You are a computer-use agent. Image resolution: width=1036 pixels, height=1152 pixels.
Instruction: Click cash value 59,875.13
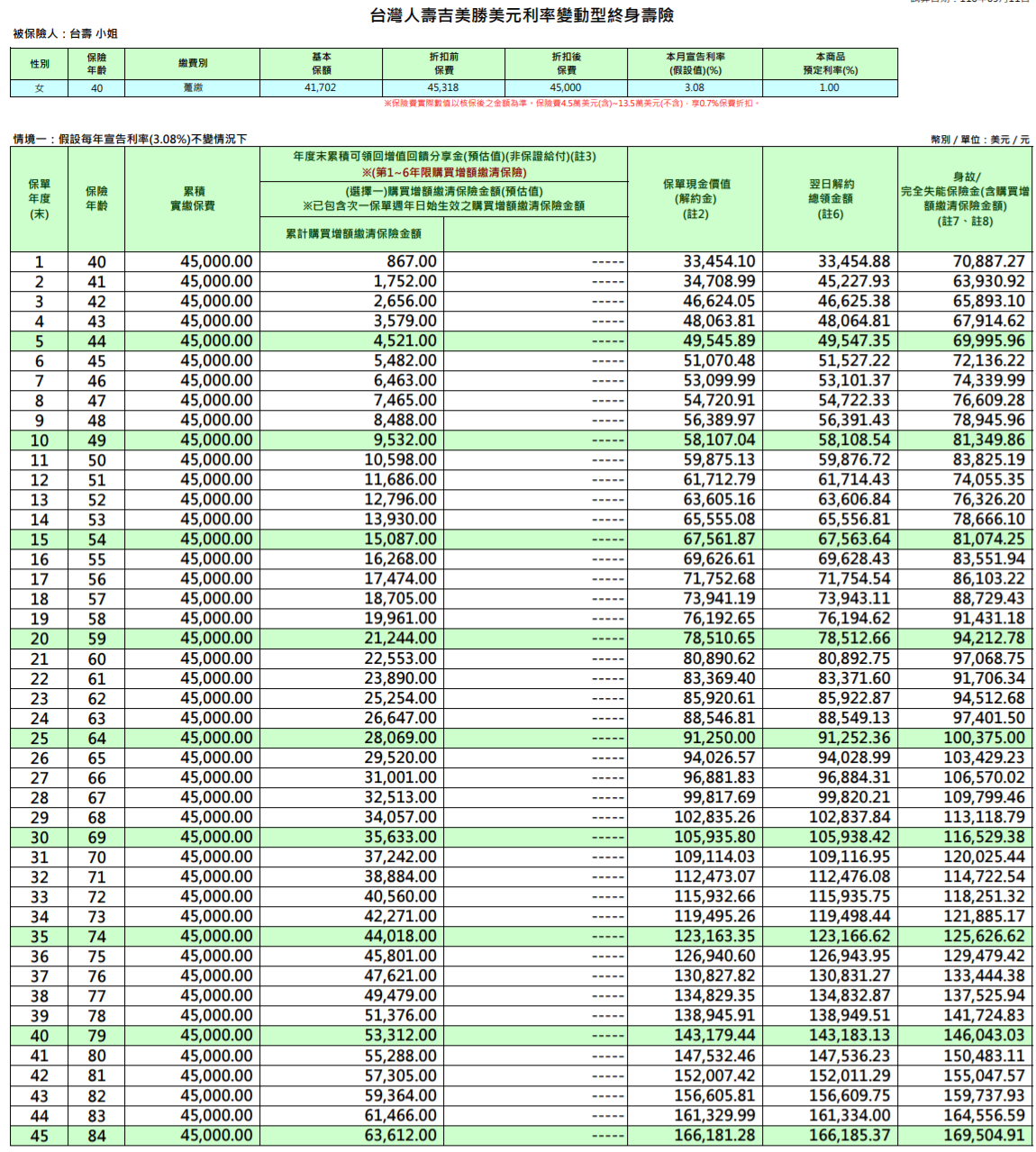pyautogui.click(x=719, y=459)
